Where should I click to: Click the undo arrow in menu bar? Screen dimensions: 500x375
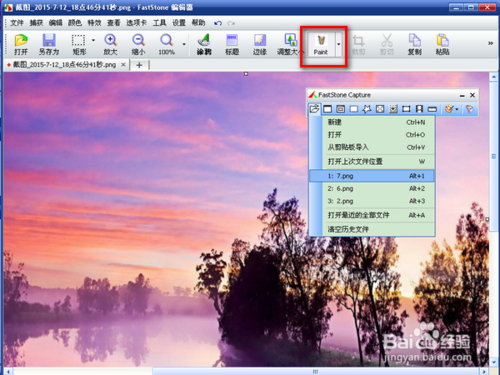tap(218, 23)
